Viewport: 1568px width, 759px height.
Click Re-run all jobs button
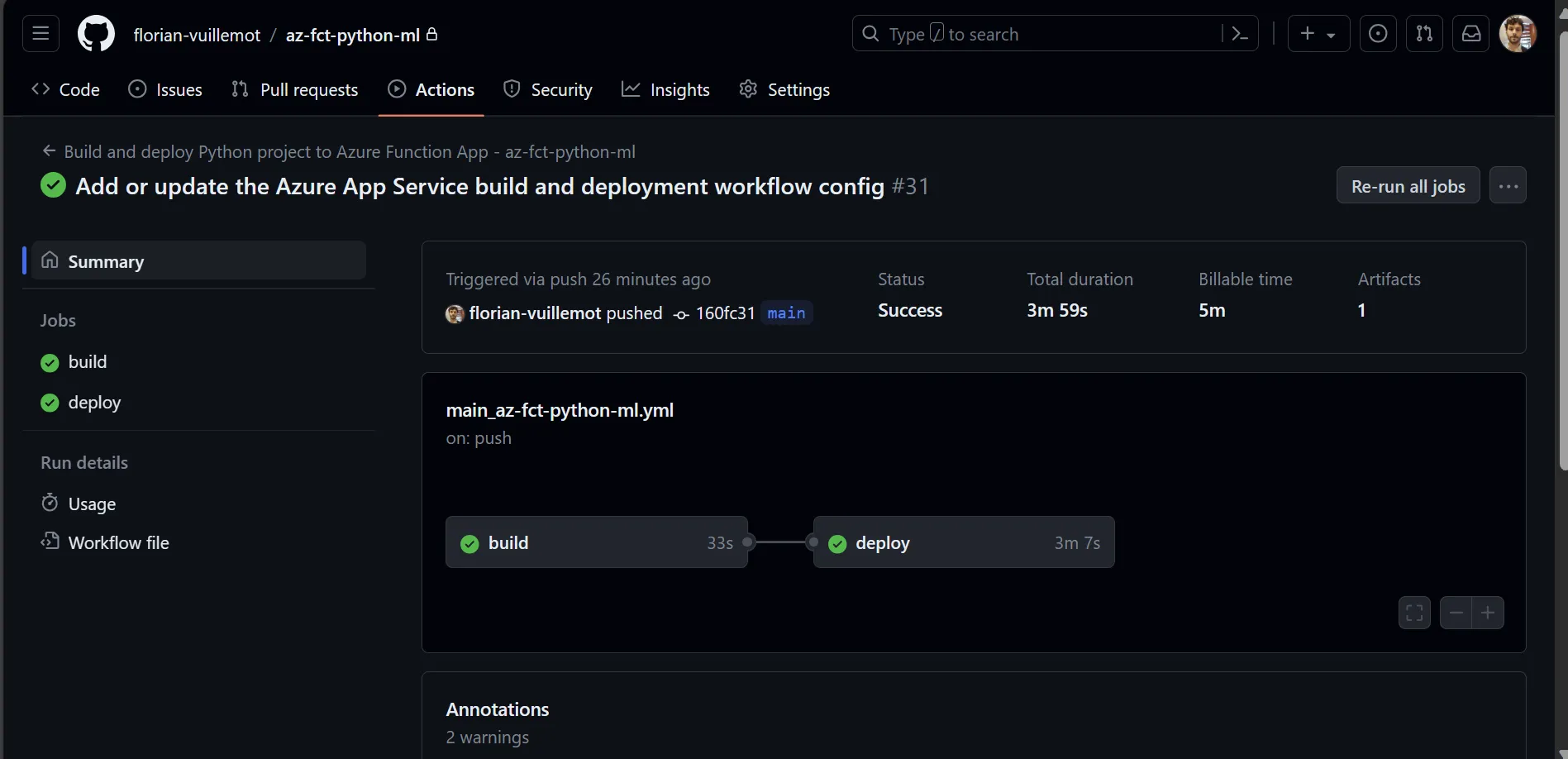click(x=1408, y=186)
